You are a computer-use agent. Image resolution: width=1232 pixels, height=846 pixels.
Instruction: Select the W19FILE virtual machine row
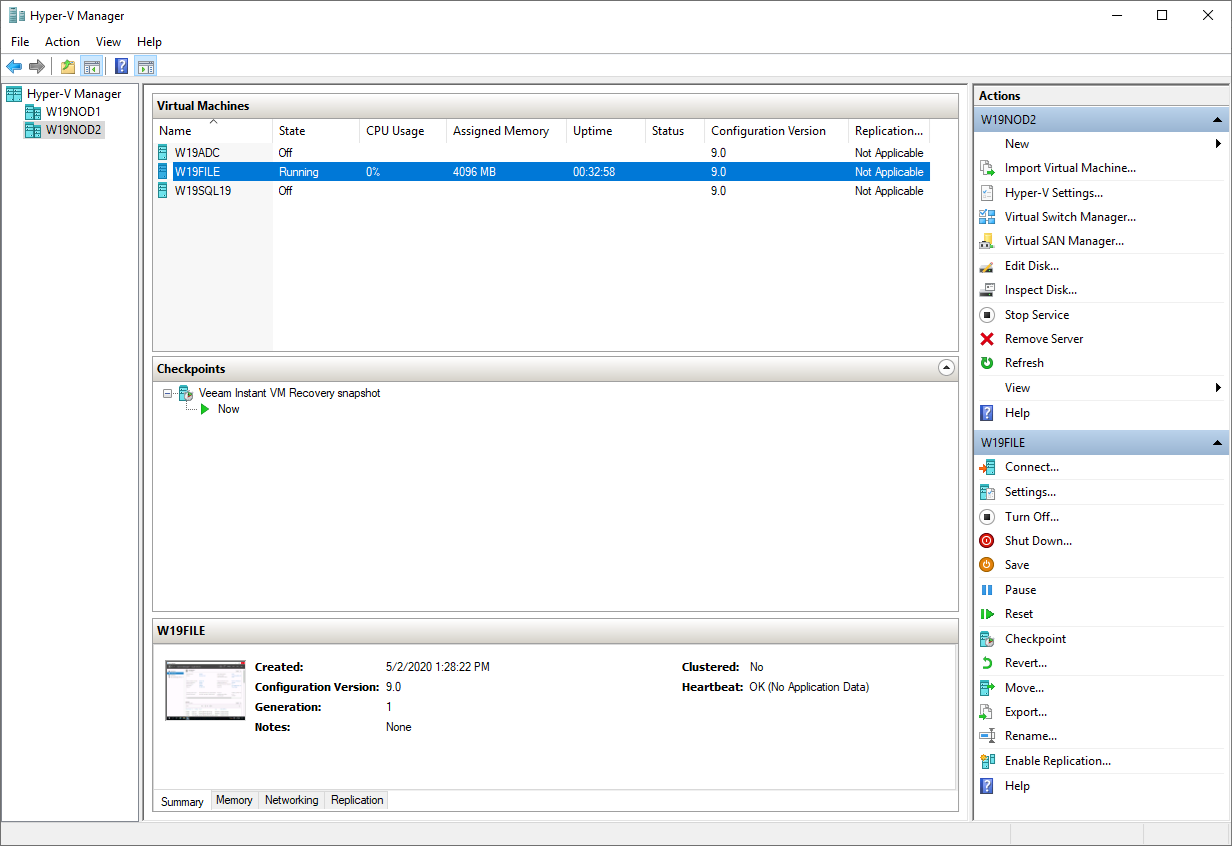point(541,172)
